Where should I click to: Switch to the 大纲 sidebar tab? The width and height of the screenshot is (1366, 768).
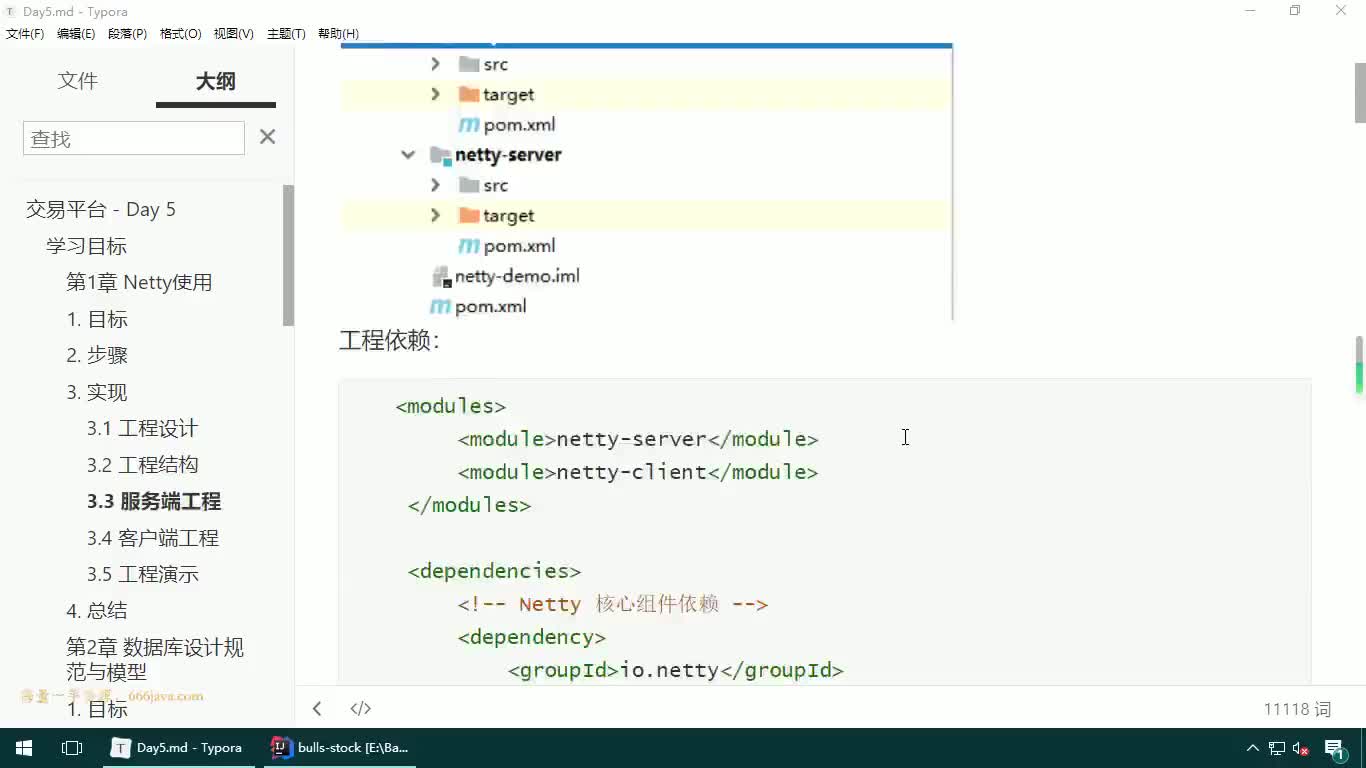click(216, 81)
